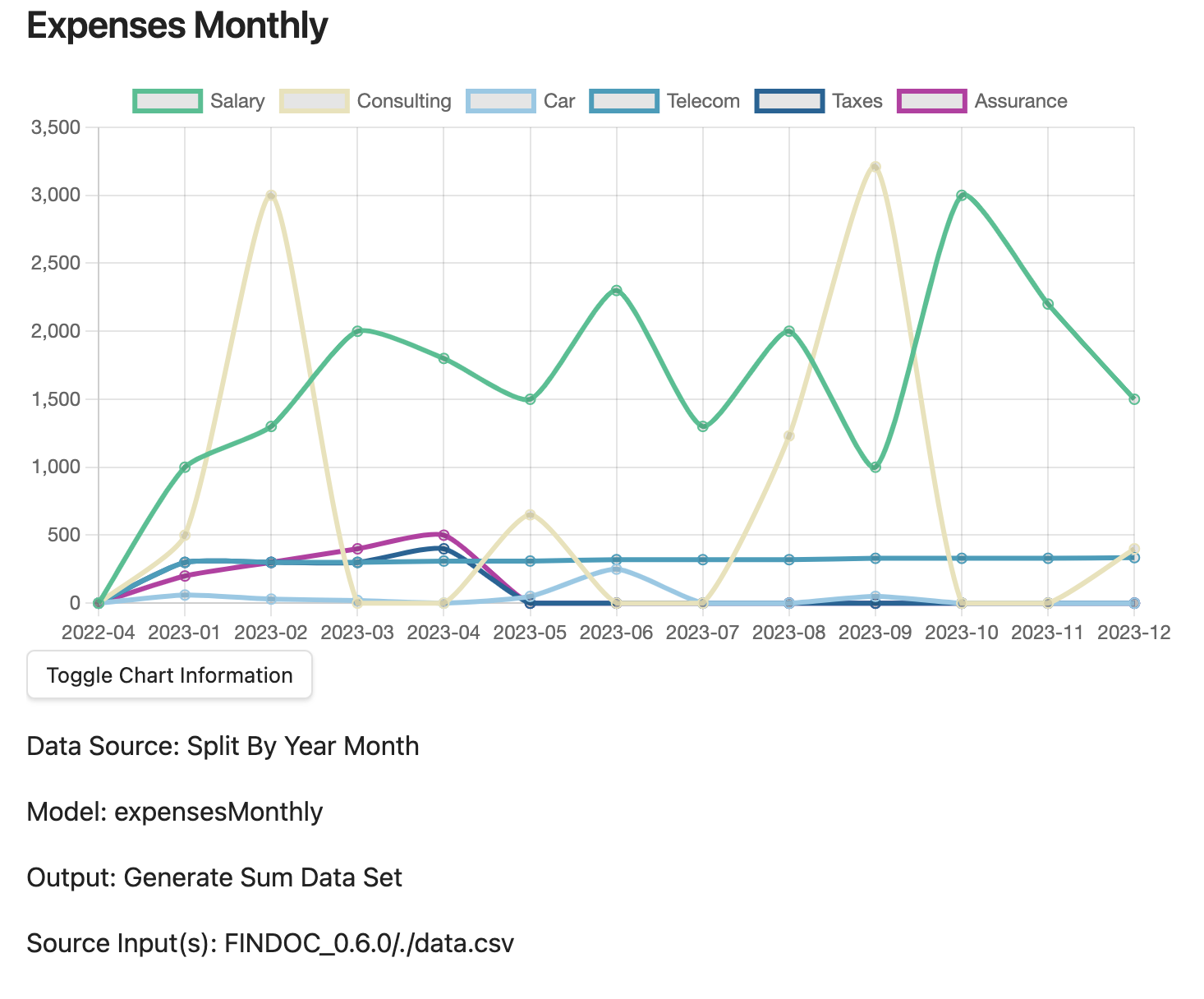Screen dimensions: 1204x999
Task: Click the 2023-12 x-axis label
Action: tap(1134, 632)
